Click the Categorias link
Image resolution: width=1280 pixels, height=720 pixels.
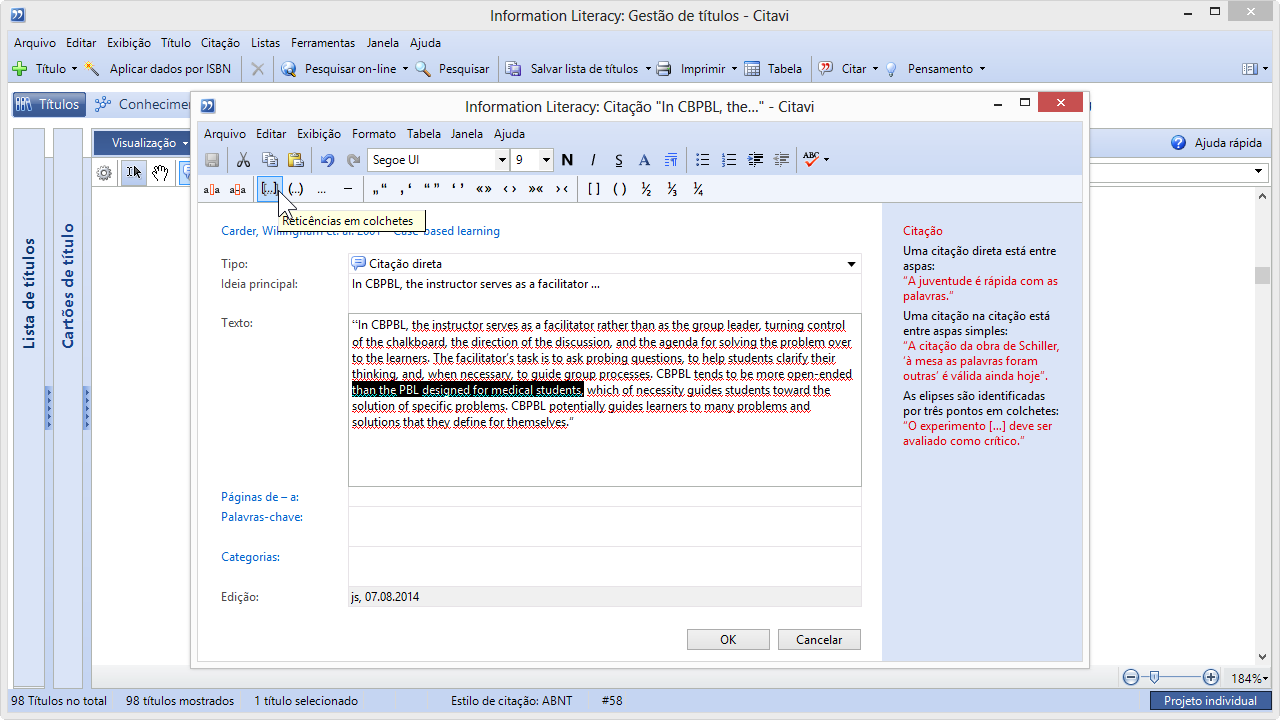coord(250,557)
